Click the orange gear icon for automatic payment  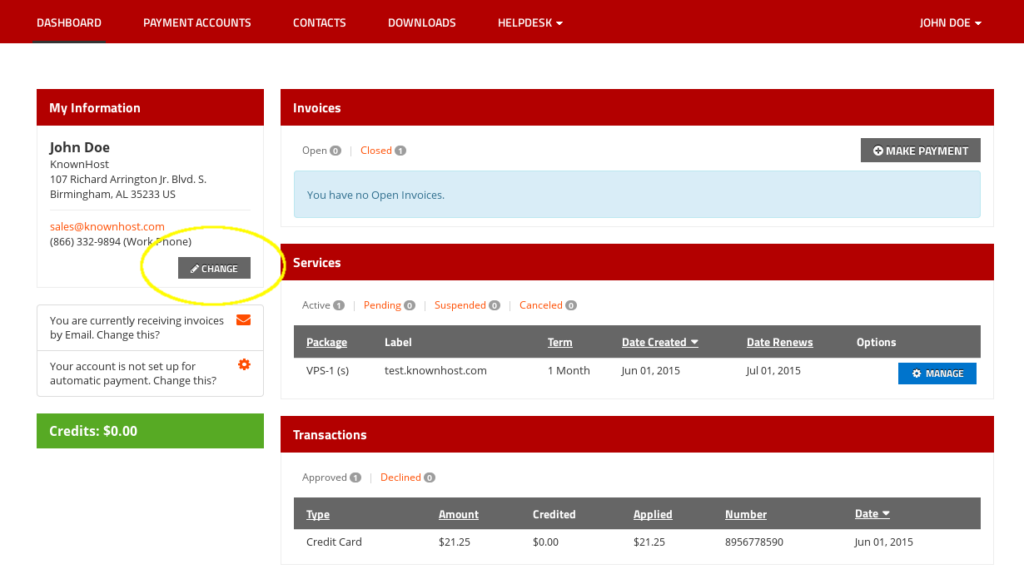coord(244,364)
